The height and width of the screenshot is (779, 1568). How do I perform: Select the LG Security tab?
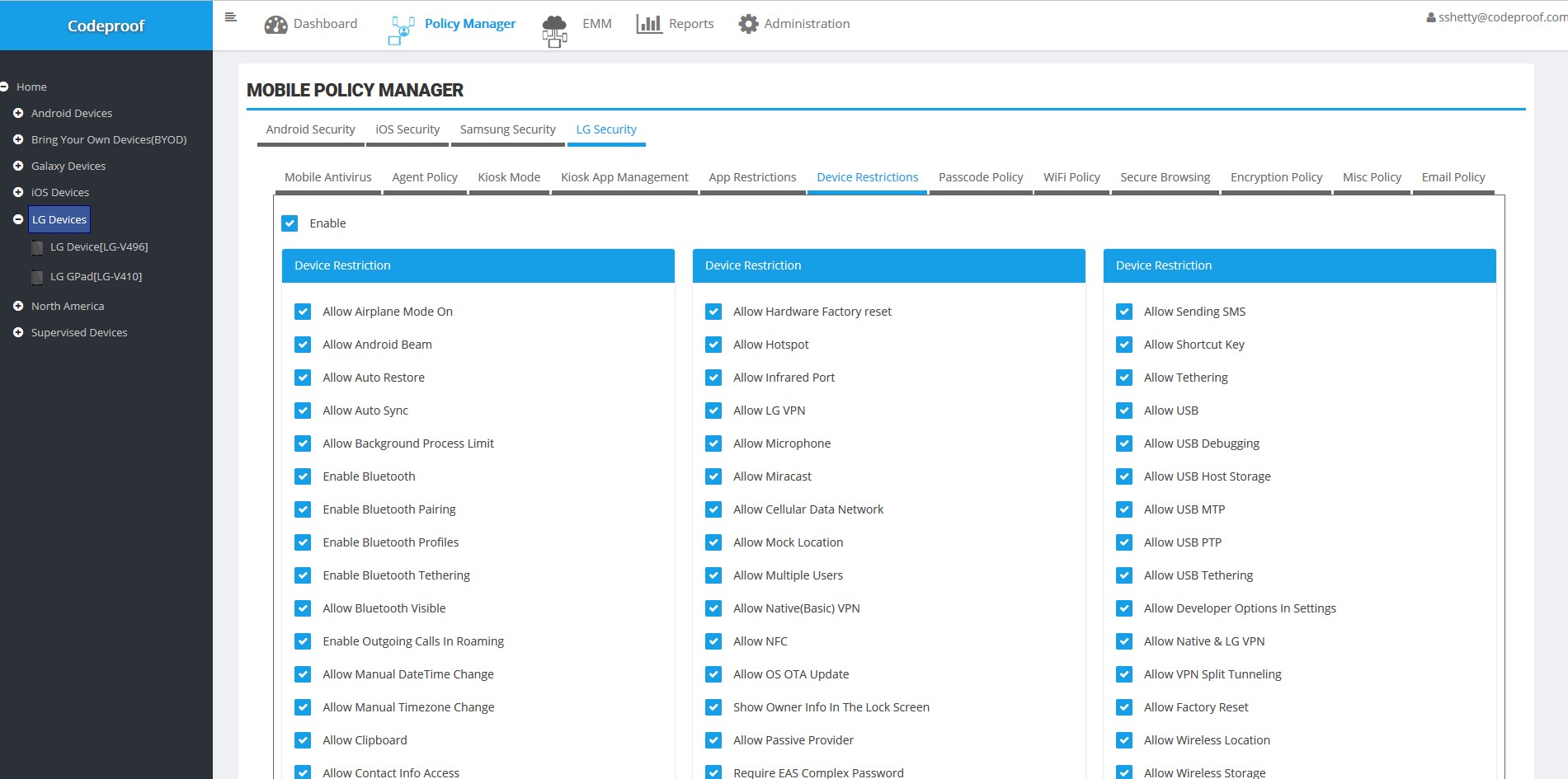(x=606, y=129)
